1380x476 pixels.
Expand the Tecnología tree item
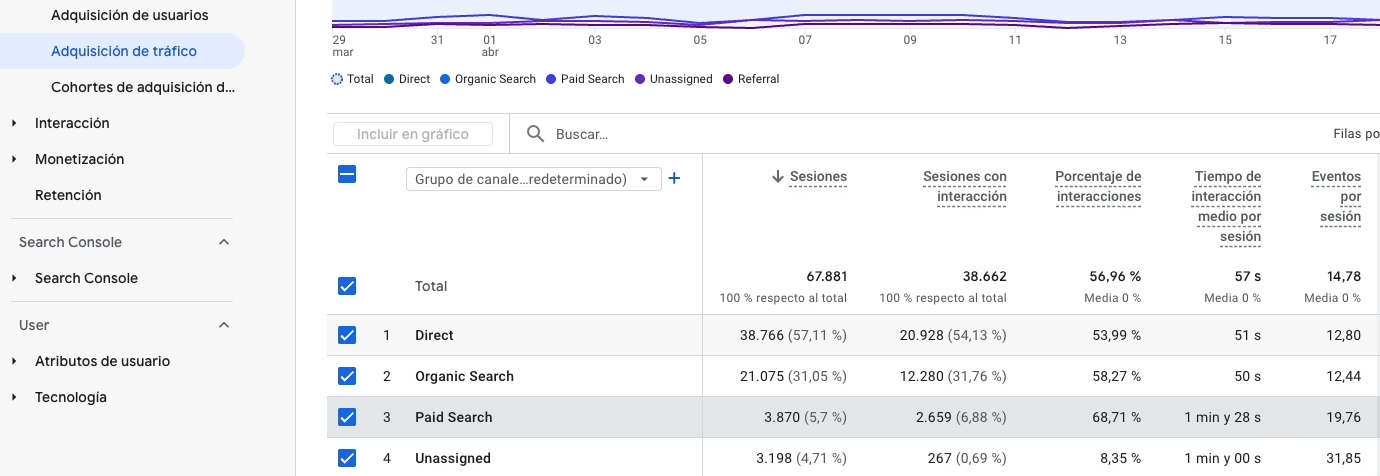pos(15,397)
